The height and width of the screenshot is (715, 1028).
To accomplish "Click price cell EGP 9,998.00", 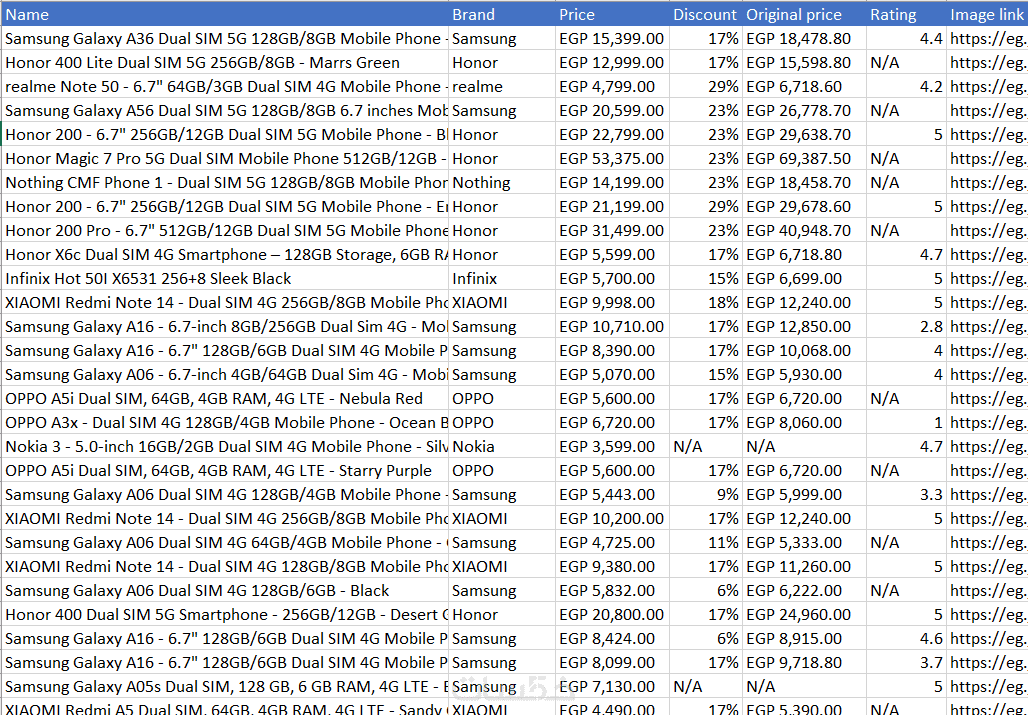I will point(612,303).
